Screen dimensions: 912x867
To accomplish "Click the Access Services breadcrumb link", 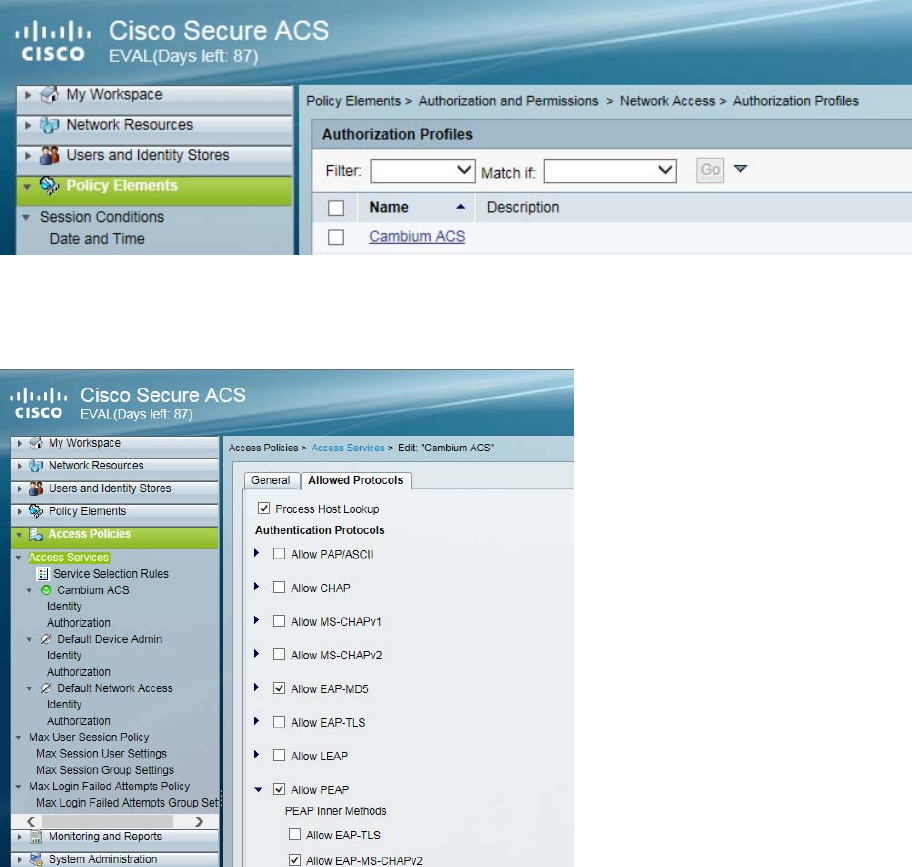I will pyautogui.click(x=348, y=448).
